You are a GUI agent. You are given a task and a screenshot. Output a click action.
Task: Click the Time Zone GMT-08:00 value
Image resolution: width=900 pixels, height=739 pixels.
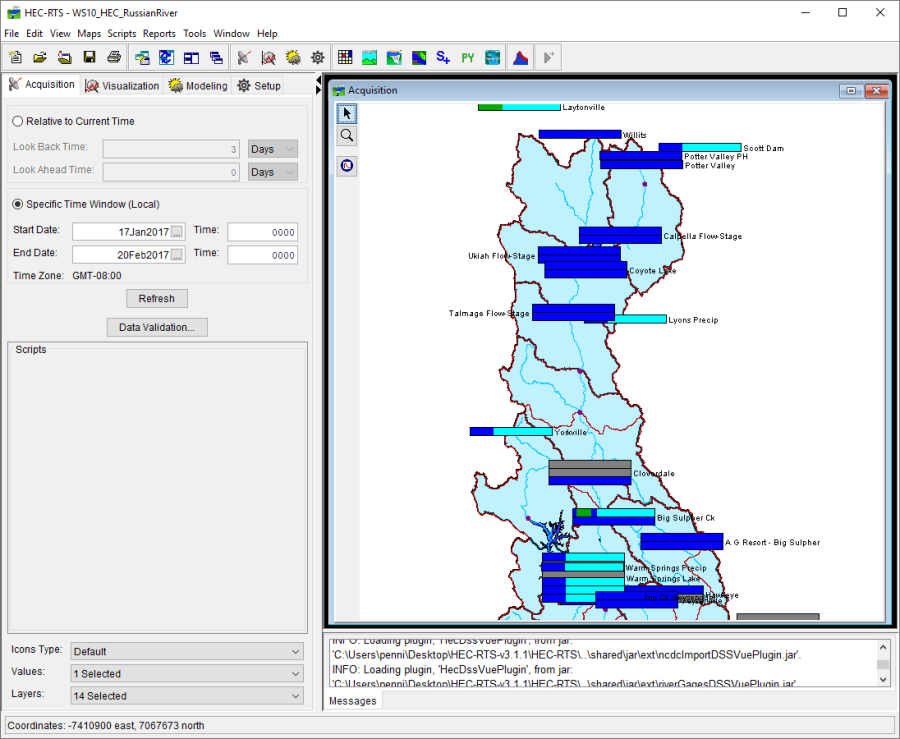(x=97, y=275)
